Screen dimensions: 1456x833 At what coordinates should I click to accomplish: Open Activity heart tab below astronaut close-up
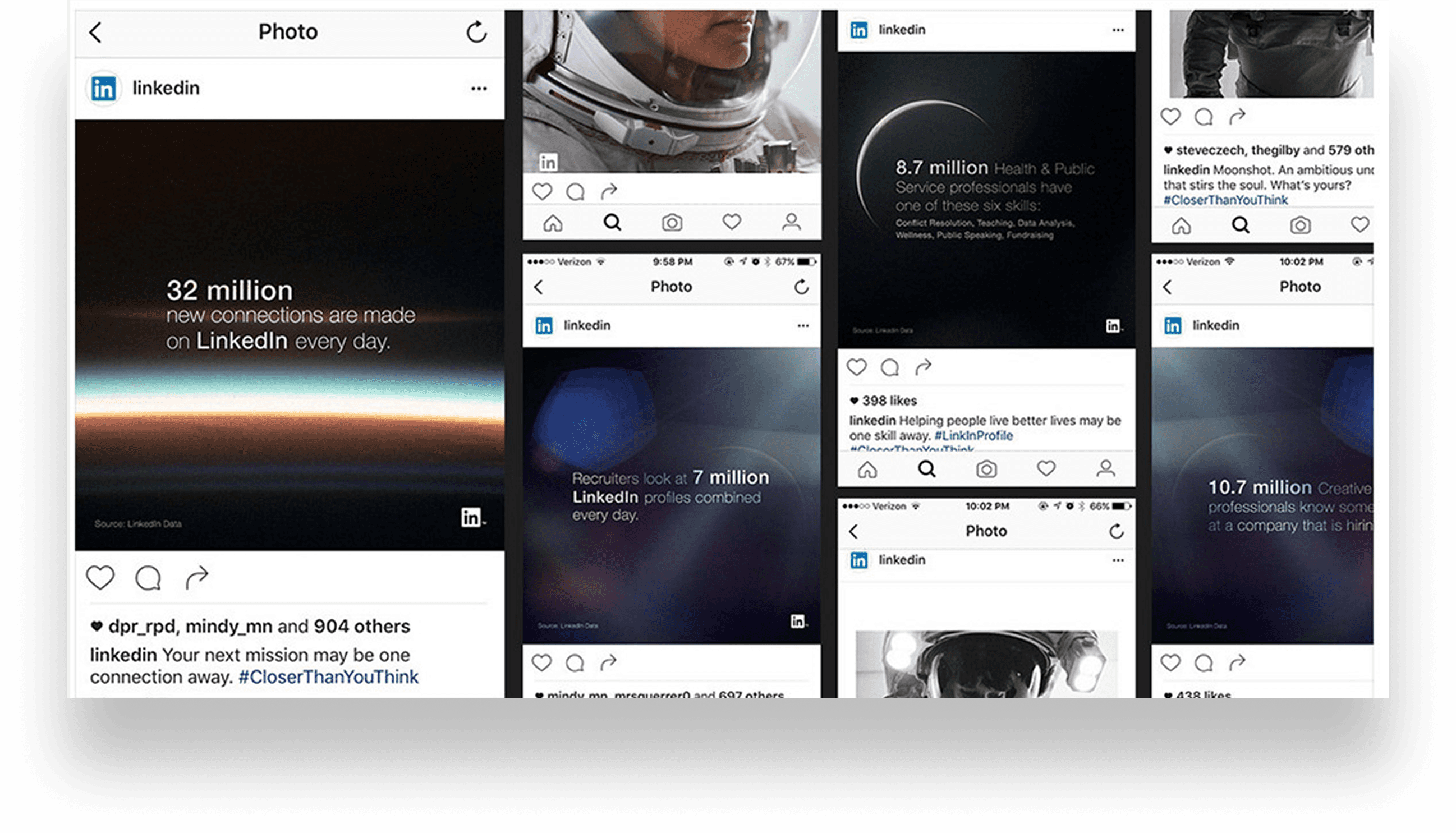pyautogui.click(x=731, y=222)
